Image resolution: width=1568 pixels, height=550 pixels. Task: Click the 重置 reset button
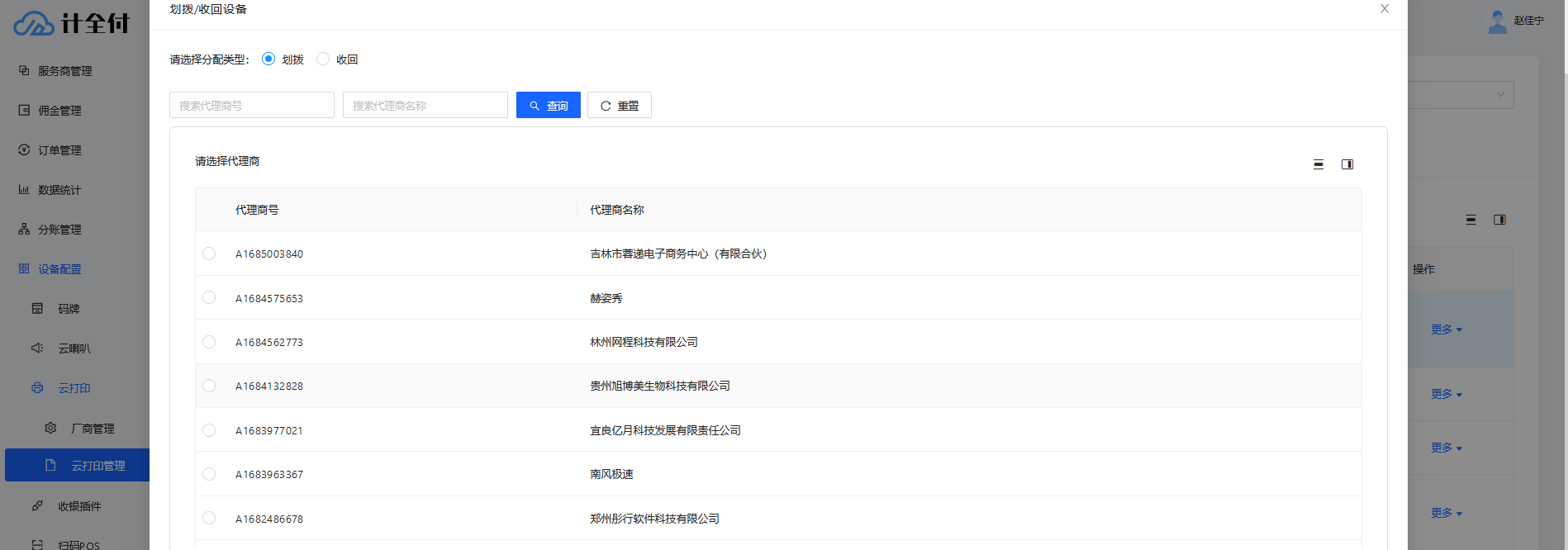coord(620,106)
